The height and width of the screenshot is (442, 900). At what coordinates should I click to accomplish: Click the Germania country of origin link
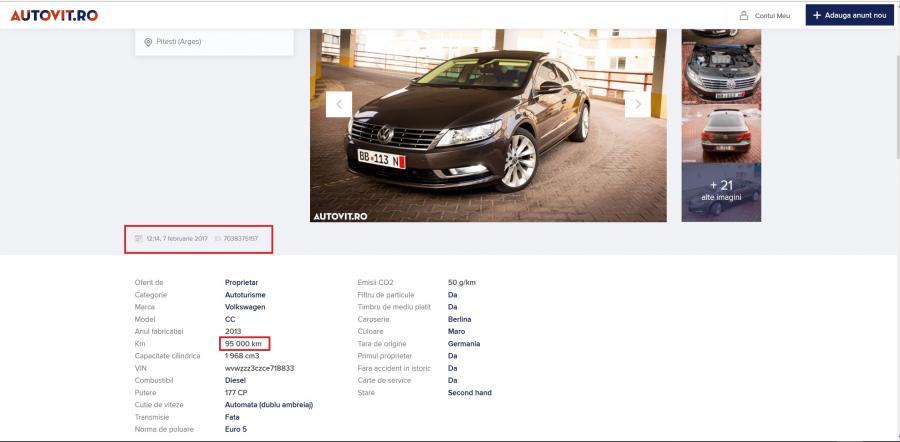464,343
